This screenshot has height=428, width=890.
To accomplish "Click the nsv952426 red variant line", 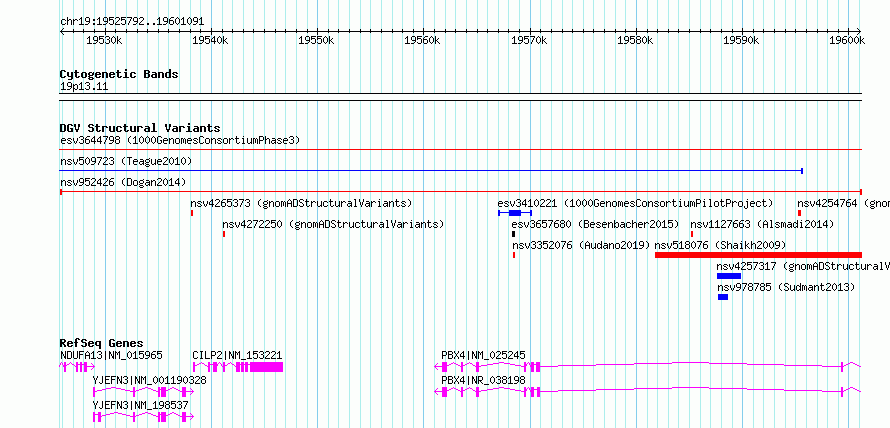I will point(460,192).
